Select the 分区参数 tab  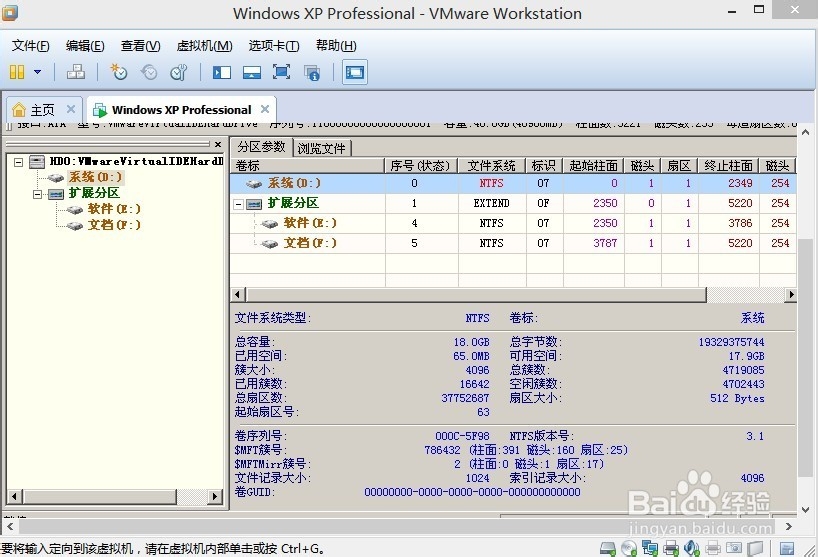point(261,147)
